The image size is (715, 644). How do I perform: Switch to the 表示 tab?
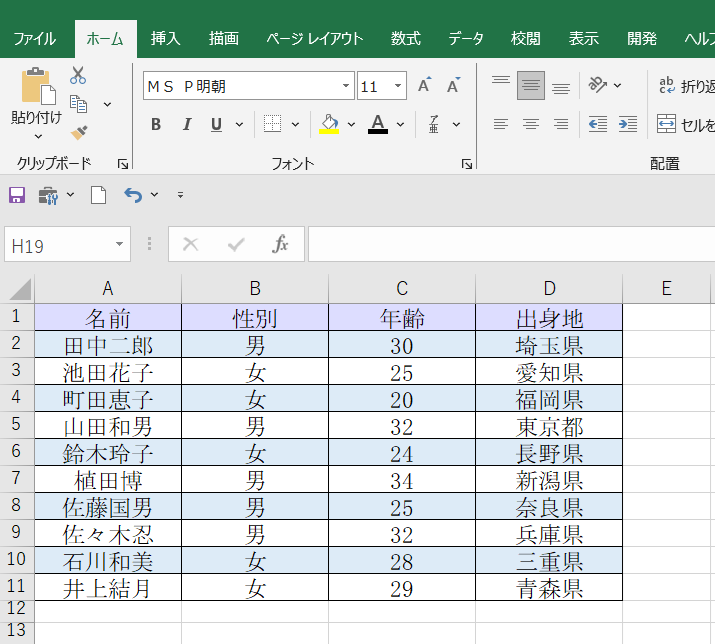[584, 39]
